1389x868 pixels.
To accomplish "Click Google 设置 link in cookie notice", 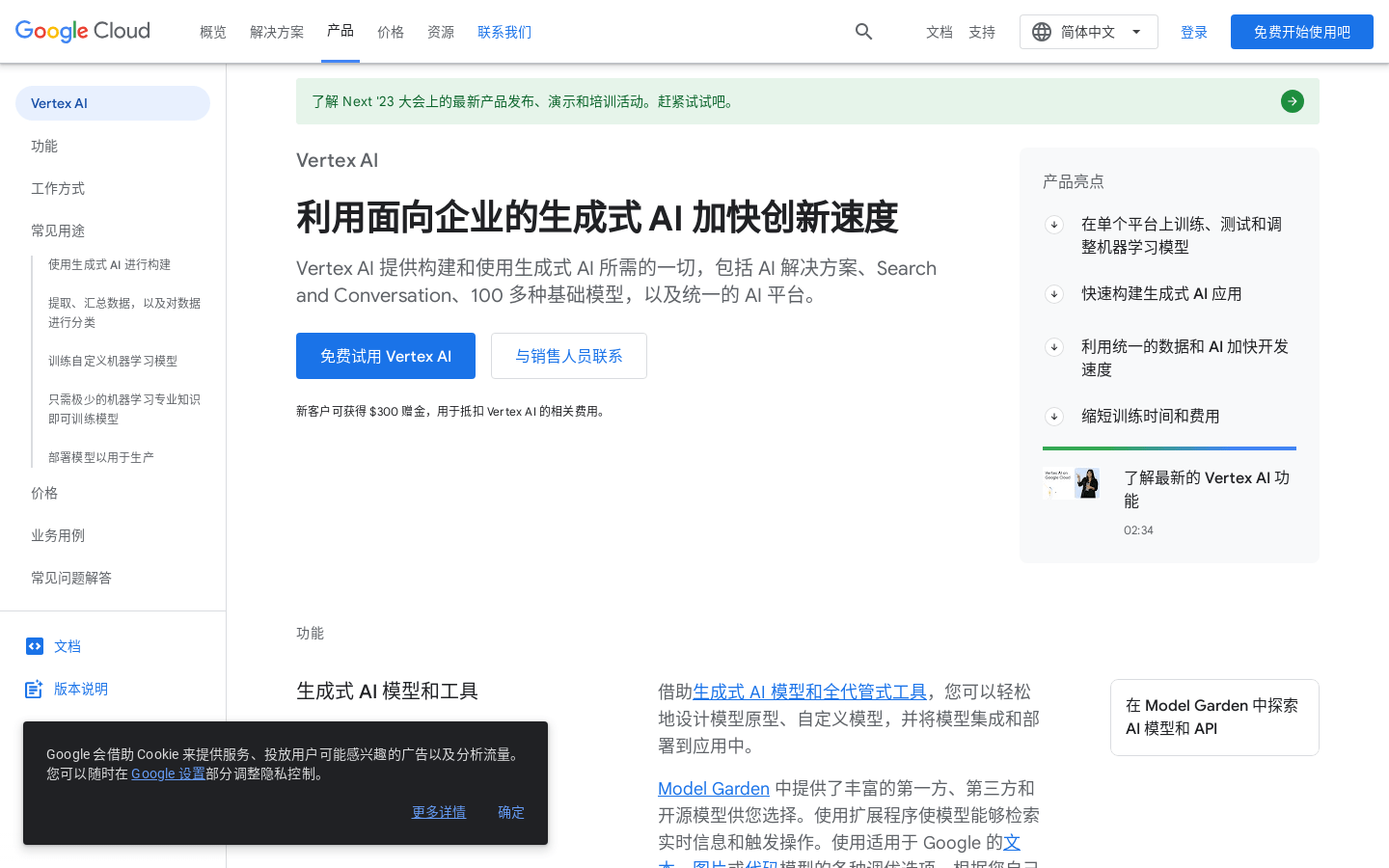I will [x=168, y=773].
